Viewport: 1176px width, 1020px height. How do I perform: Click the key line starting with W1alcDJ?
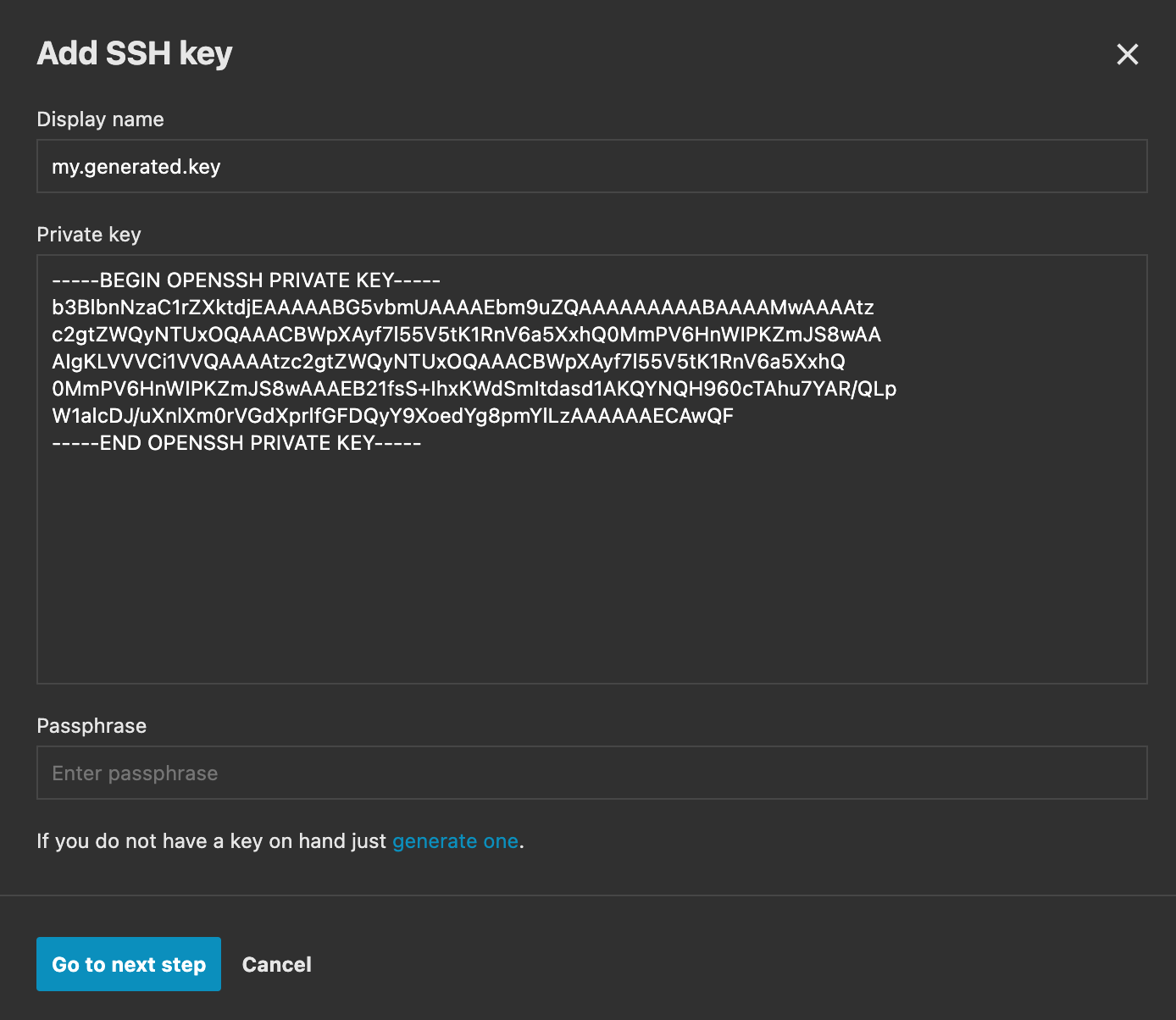point(392,416)
